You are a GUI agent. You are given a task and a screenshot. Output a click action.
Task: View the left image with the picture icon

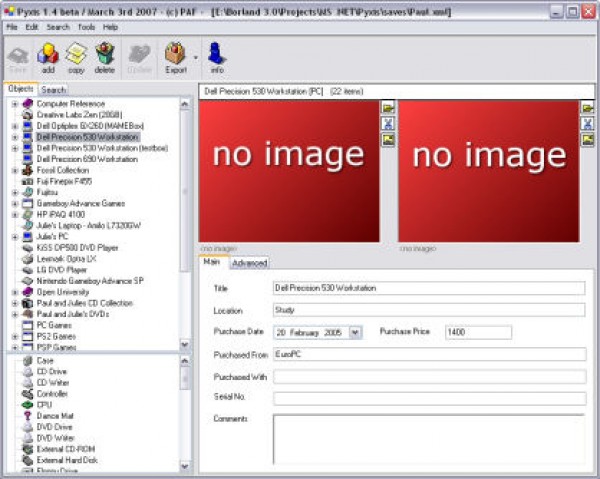click(388, 140)
